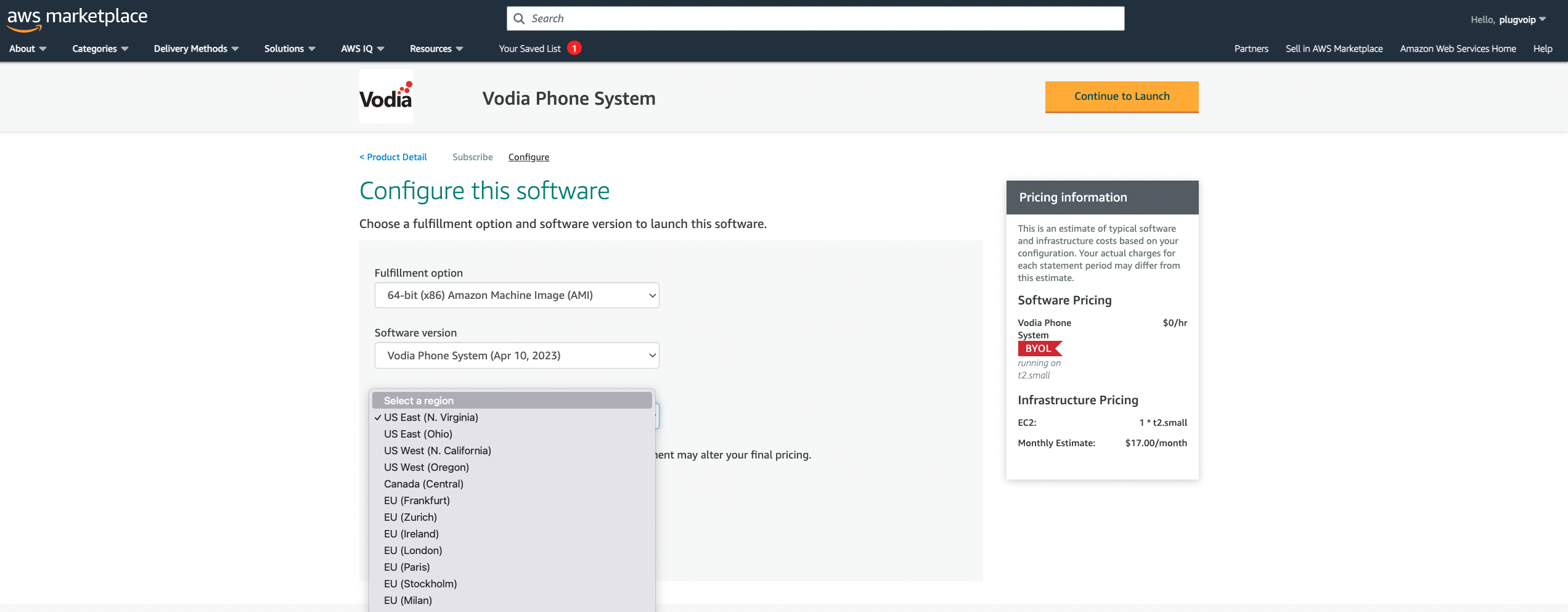Choose US East (Ohio) region
The width and height of the screenshot is (1568, 612).
click(512, 434)
